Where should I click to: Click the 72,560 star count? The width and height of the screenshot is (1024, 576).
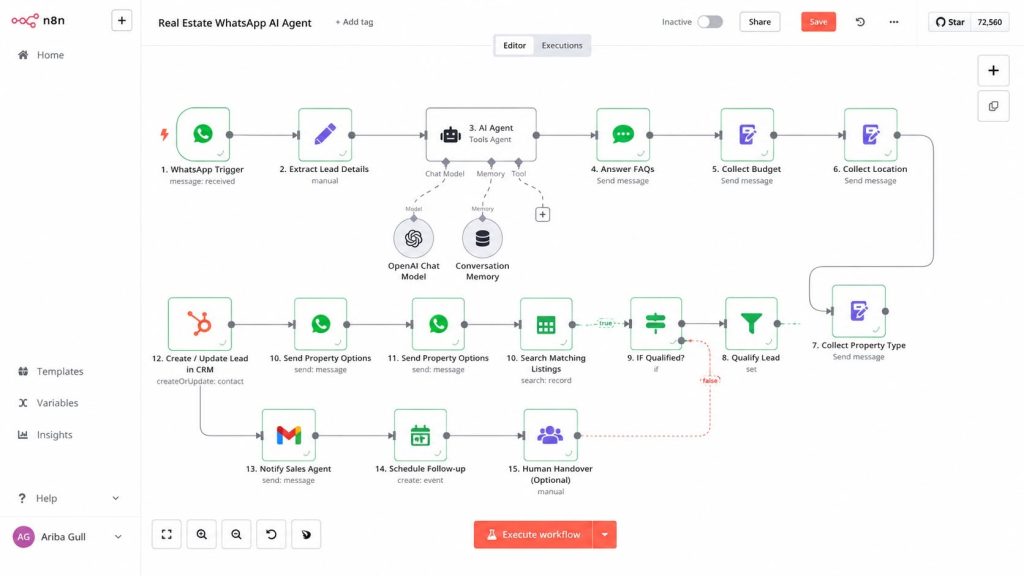tap(989, 22)
